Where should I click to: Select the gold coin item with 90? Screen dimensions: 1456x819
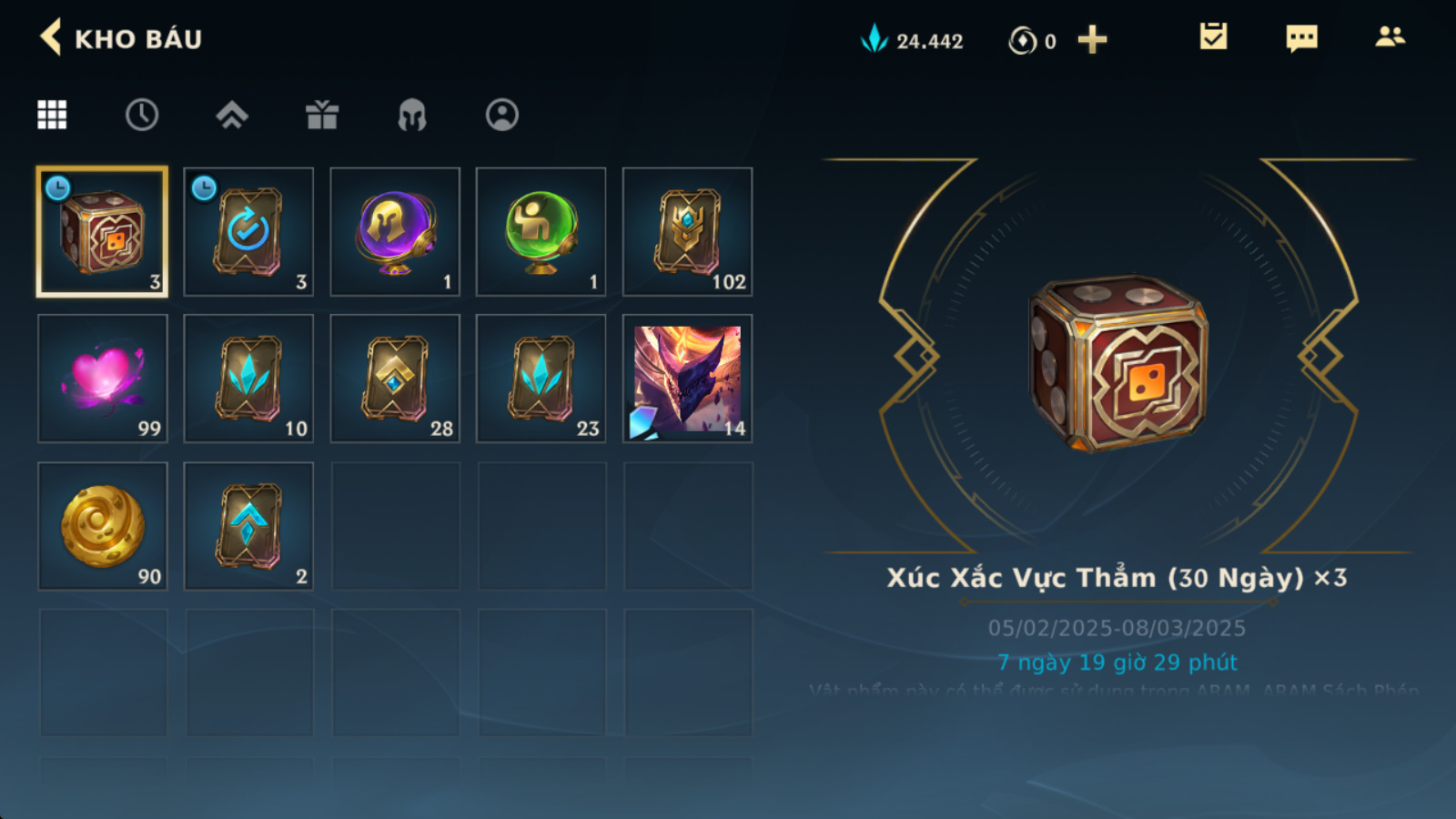[x=103, y=526]
